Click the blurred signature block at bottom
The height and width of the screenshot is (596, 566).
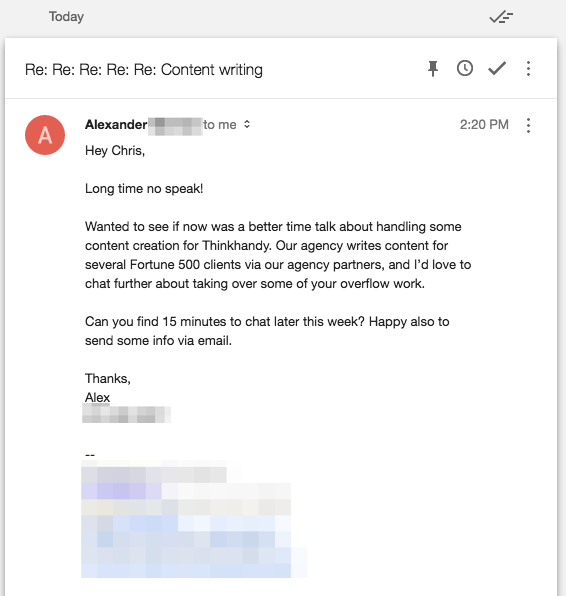(x=194, y=519)
